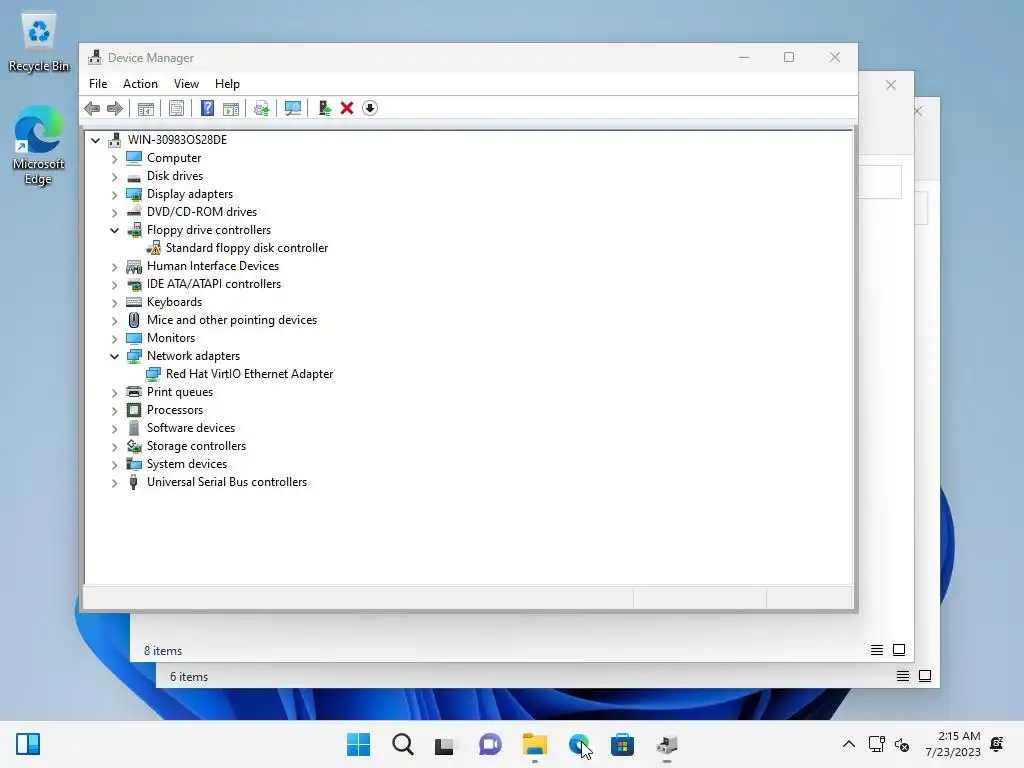Expand the Storage controllers category

click(x=114, y=447)
